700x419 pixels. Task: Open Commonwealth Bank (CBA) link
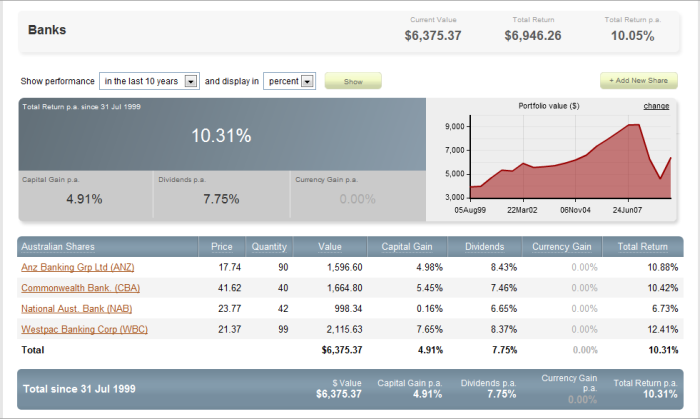pyautogui.click(x=80, y=288)
